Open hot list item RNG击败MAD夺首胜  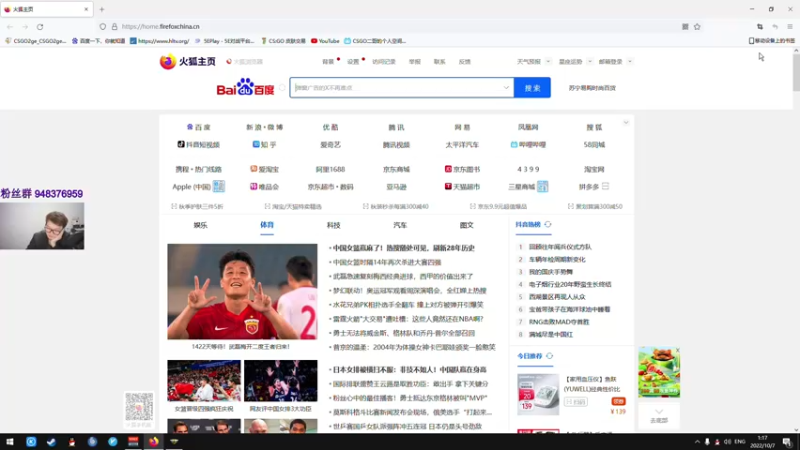click(559, 322)
